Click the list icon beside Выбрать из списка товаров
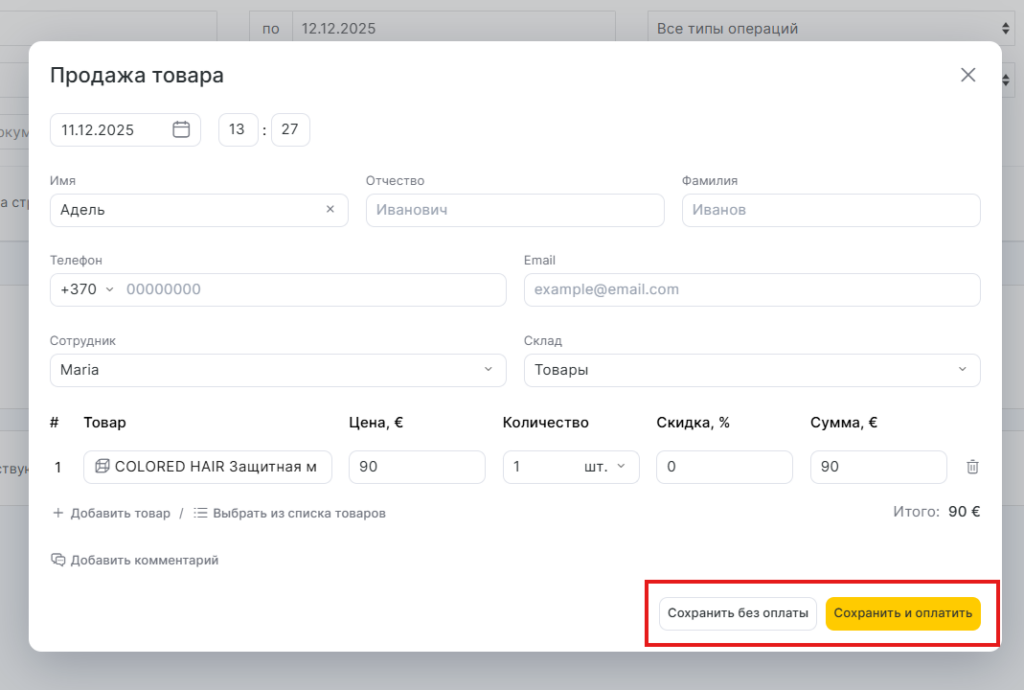Viewport: 1024px width, 690px height. click(x=200, y=513)
